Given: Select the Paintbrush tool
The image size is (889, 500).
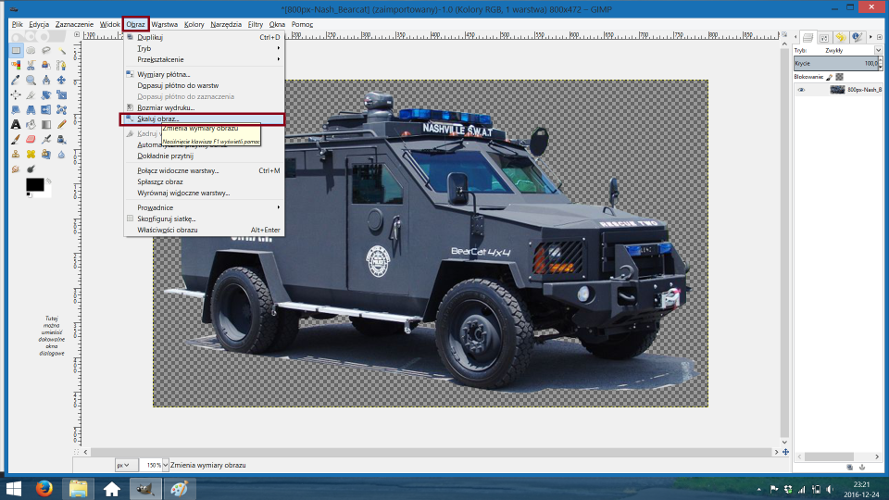Looking at the screenshot, I should click(x=16, y=139).
